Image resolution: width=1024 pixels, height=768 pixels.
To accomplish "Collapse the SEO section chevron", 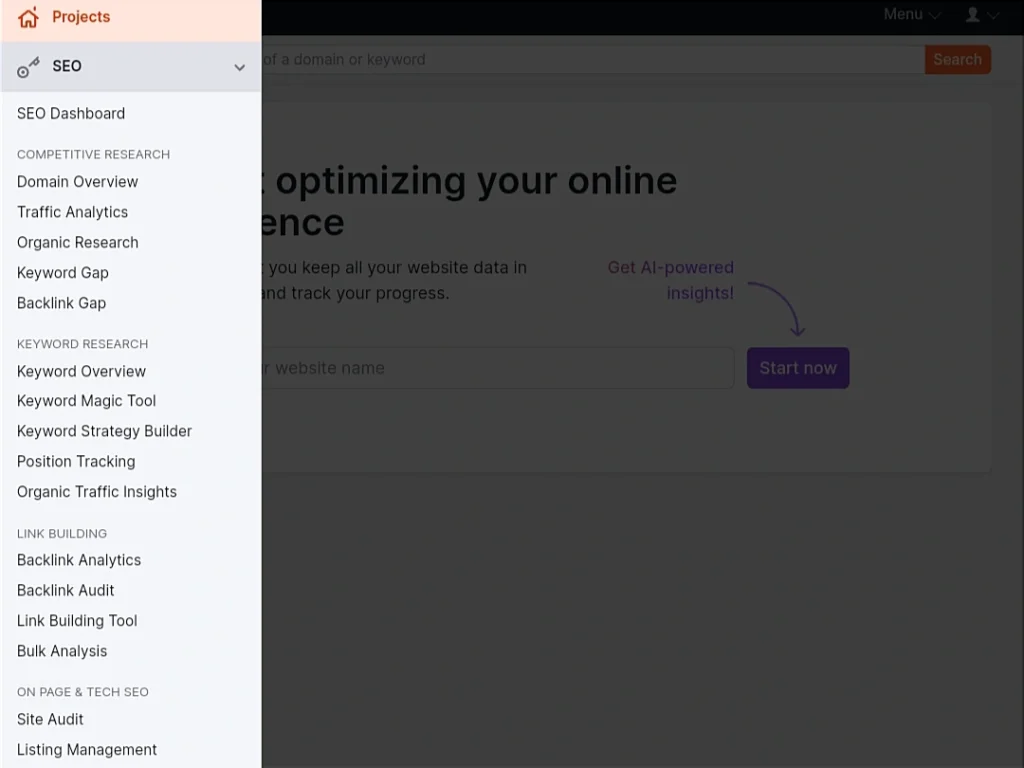I will pos(240,67).
